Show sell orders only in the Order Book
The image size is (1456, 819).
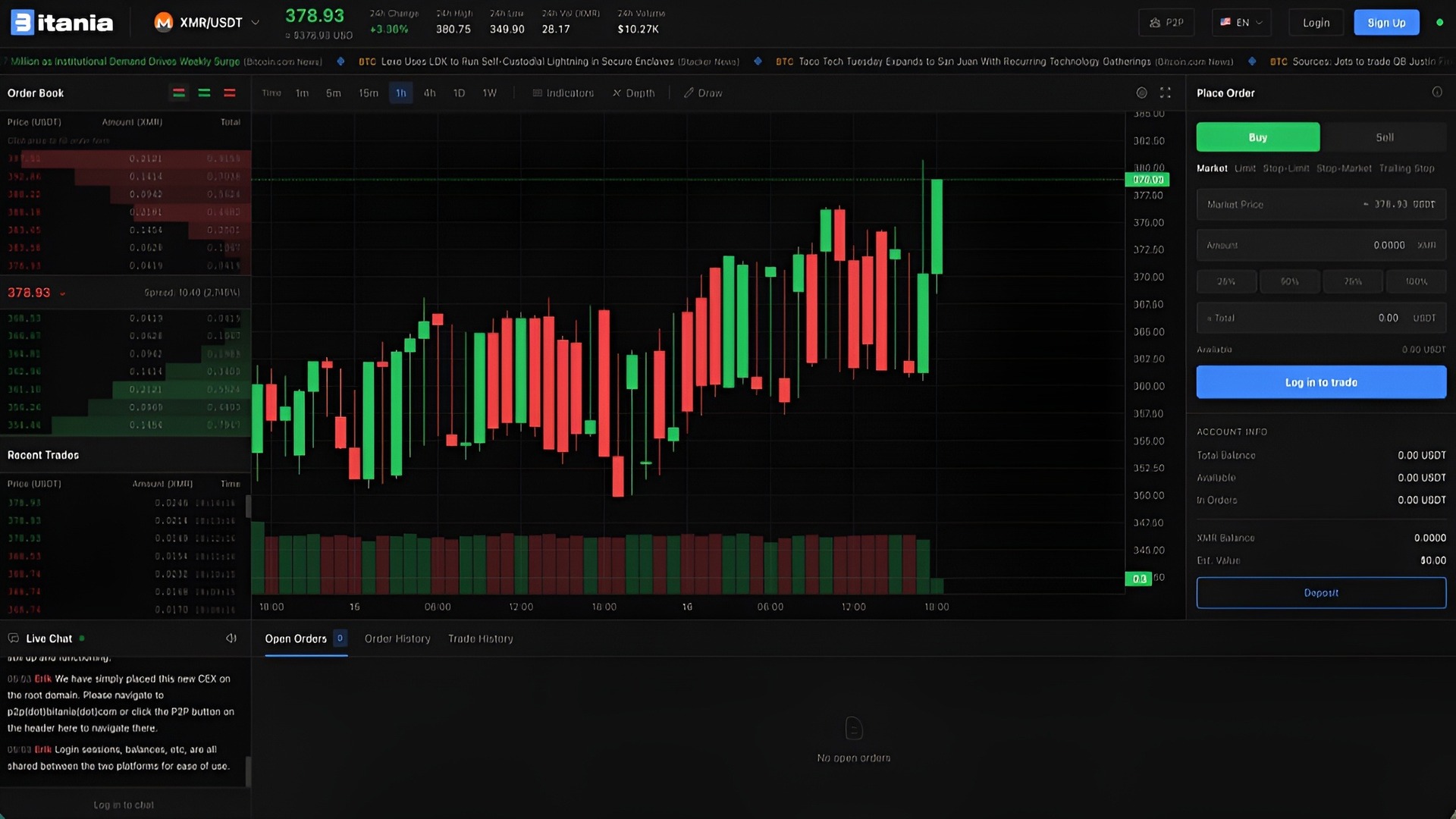click(x=229, y=93)
